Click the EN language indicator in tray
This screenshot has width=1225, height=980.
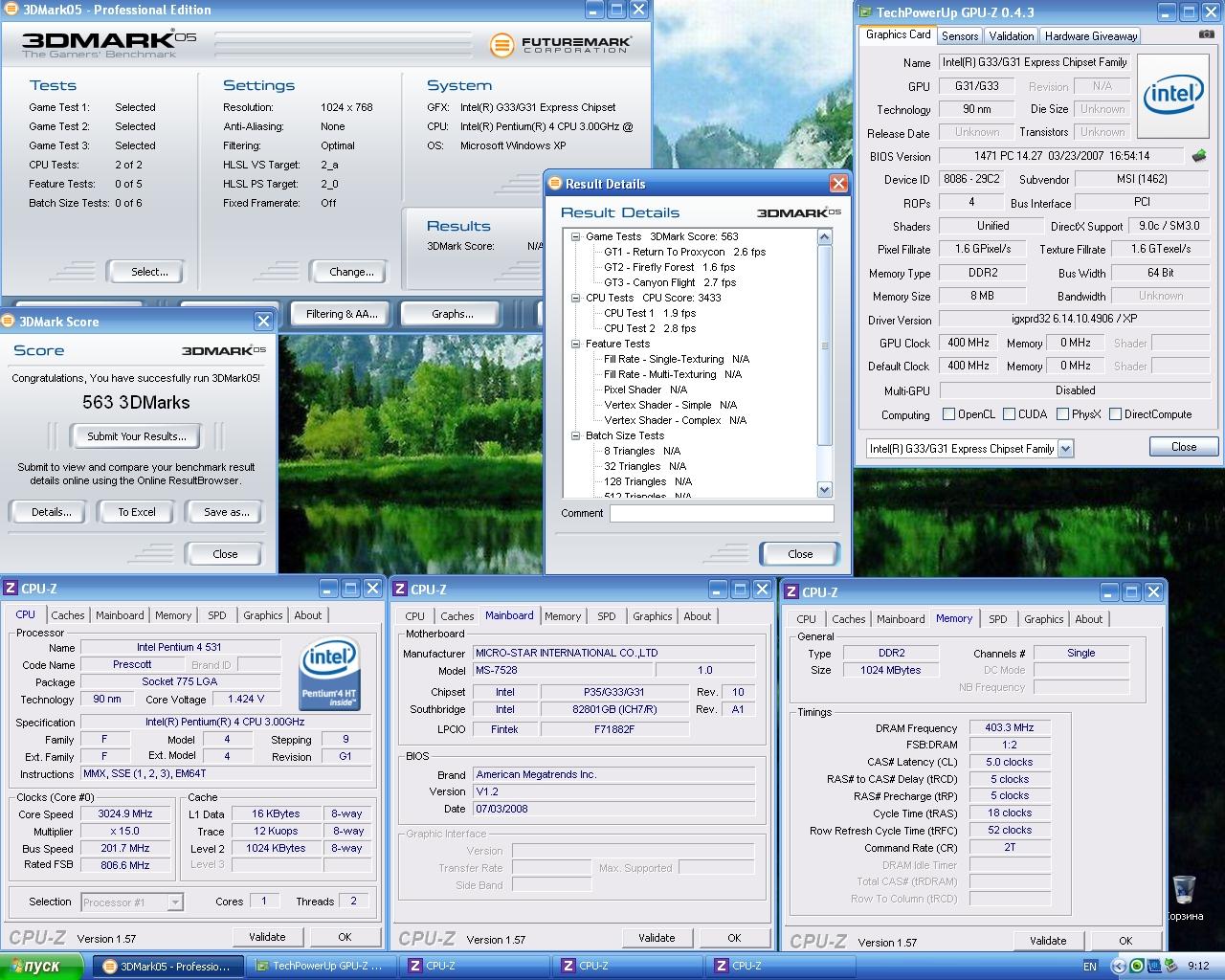click(x=1090, y=967)
